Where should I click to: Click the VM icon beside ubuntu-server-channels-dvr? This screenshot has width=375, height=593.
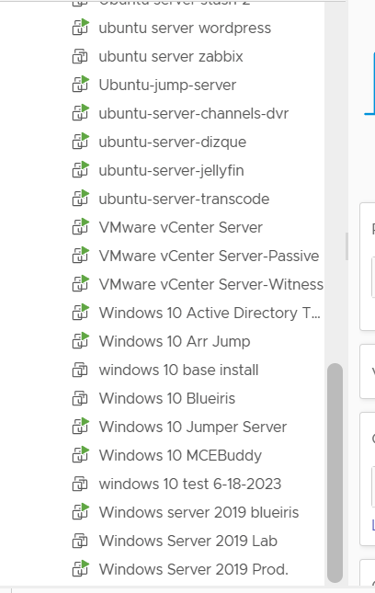click(x=80, y=113)
